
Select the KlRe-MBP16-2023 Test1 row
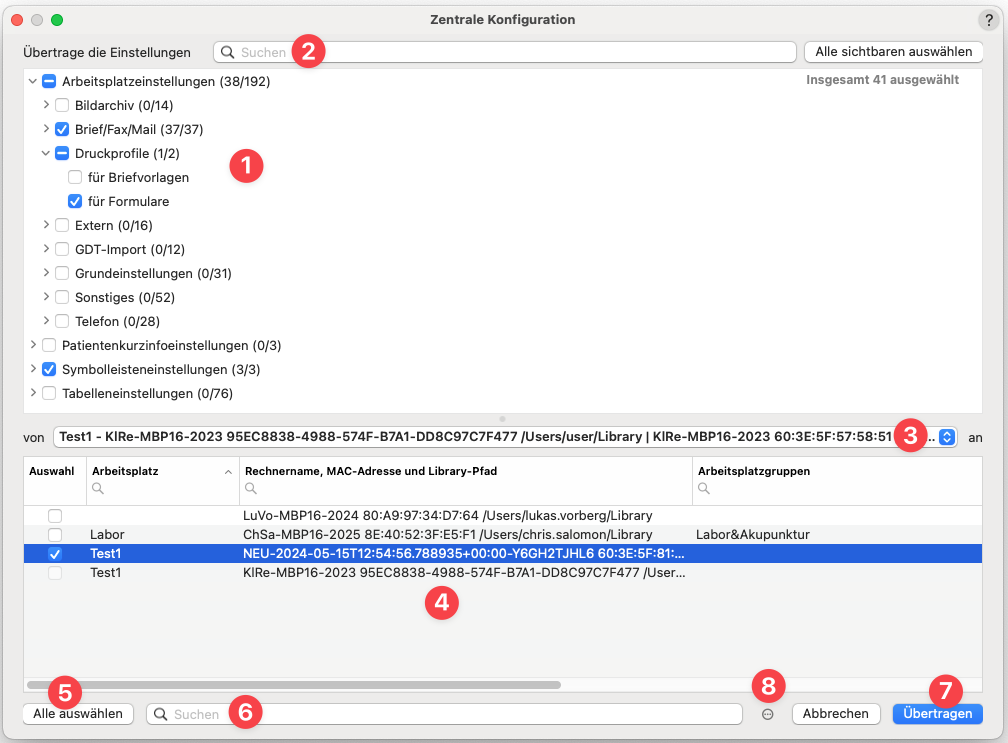point(503,573)
